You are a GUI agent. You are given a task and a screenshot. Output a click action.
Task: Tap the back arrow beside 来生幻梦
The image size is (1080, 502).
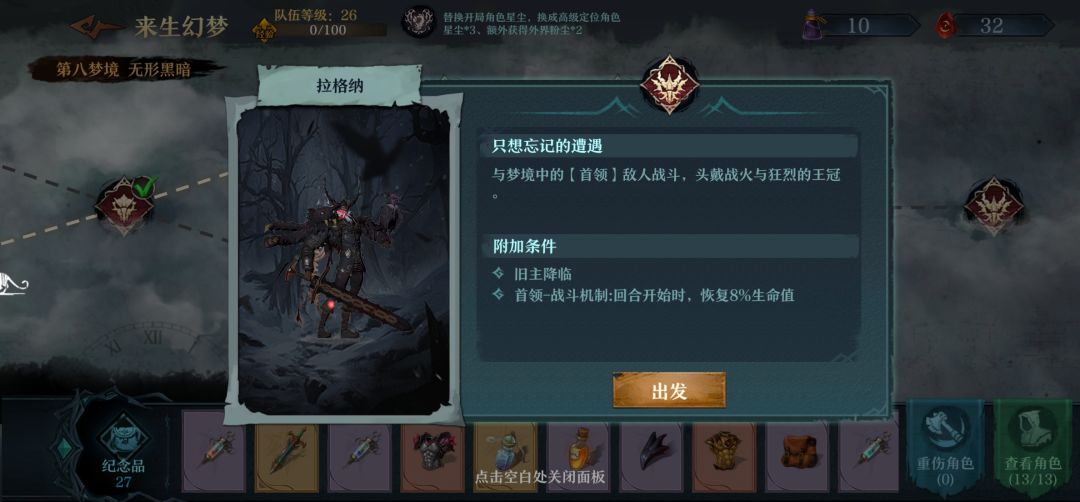click(96, 27)
